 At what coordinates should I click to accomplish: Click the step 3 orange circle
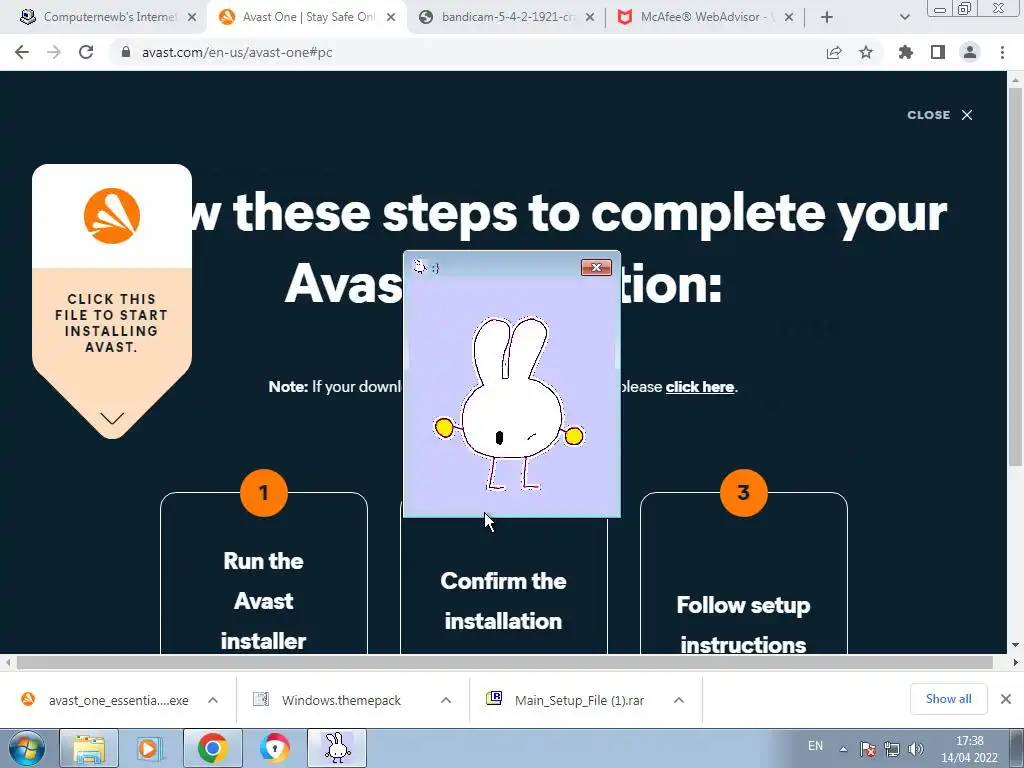[744, 492]
